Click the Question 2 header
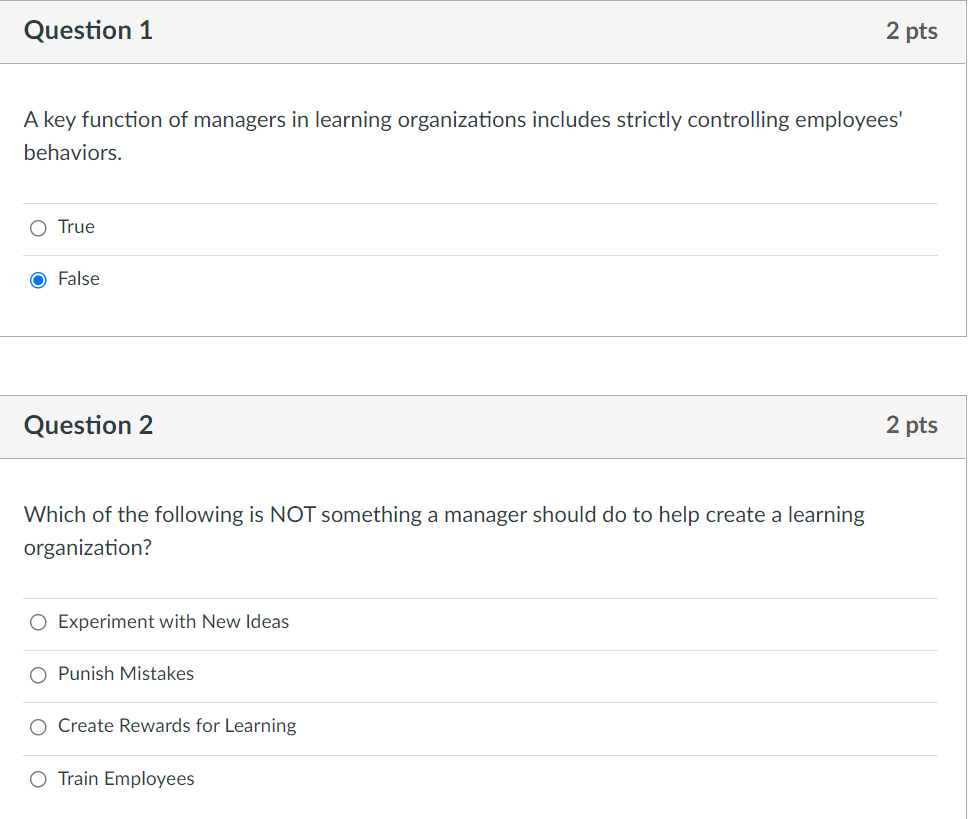 coord(88,425)
